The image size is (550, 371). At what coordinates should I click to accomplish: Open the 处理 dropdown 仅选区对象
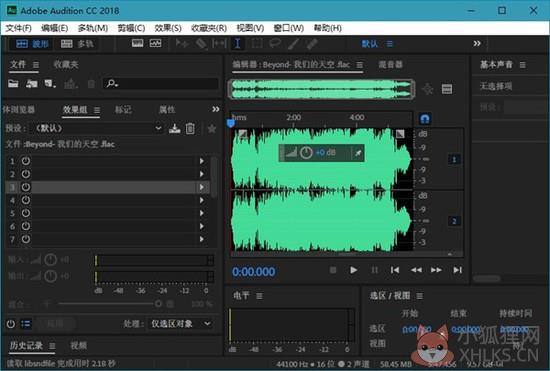pyautogui.click(x=180, y=323)
